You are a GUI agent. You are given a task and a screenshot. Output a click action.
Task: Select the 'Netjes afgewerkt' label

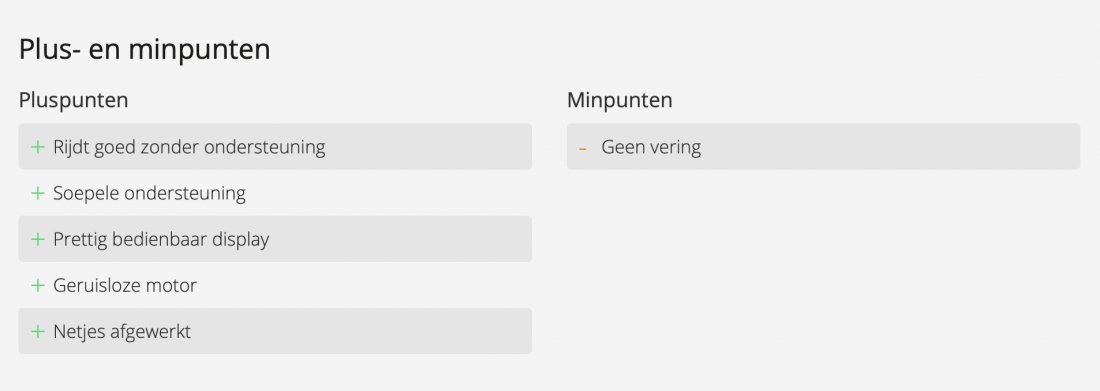point(122,331)
